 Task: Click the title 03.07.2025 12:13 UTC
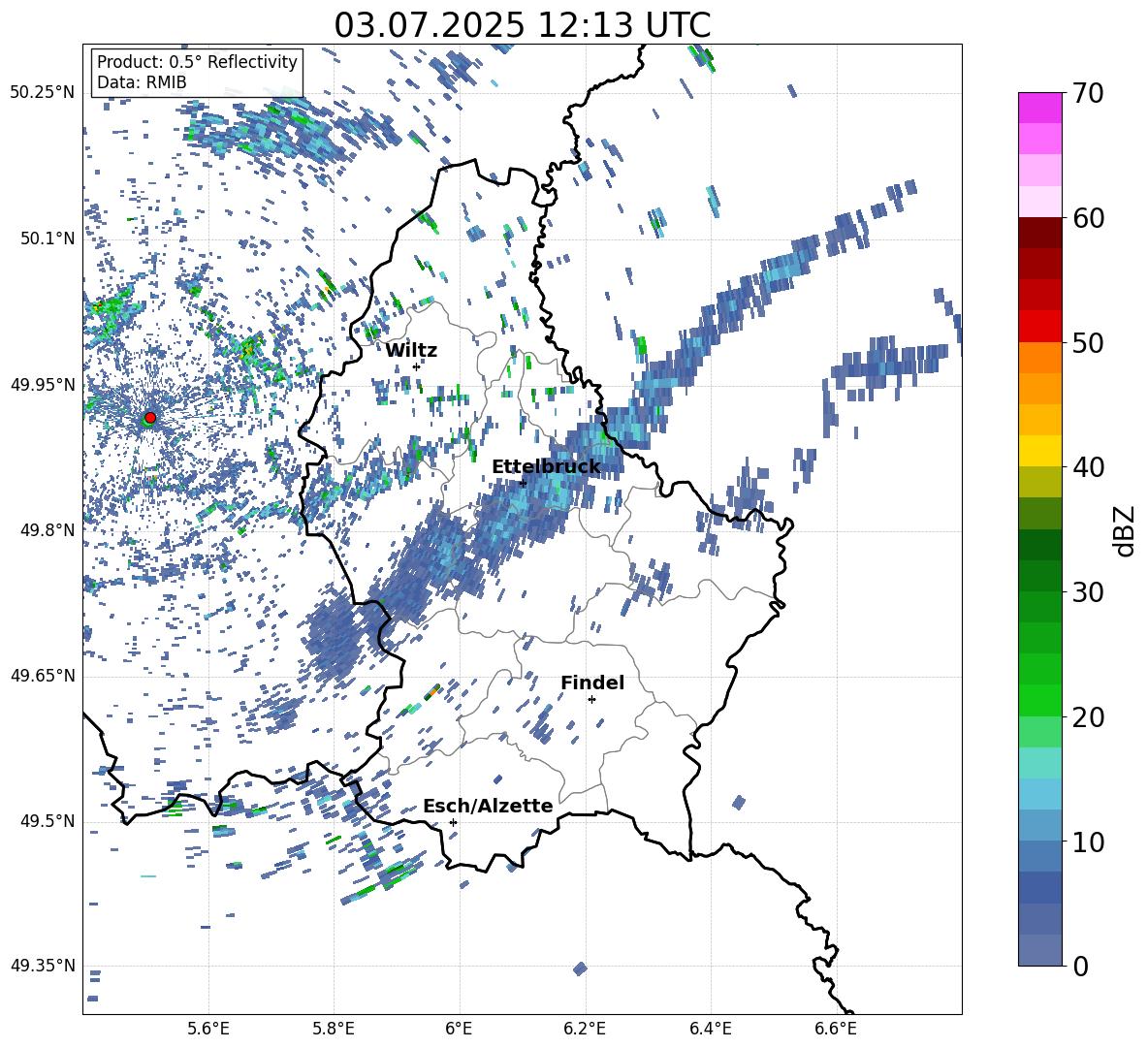[523, 25]
